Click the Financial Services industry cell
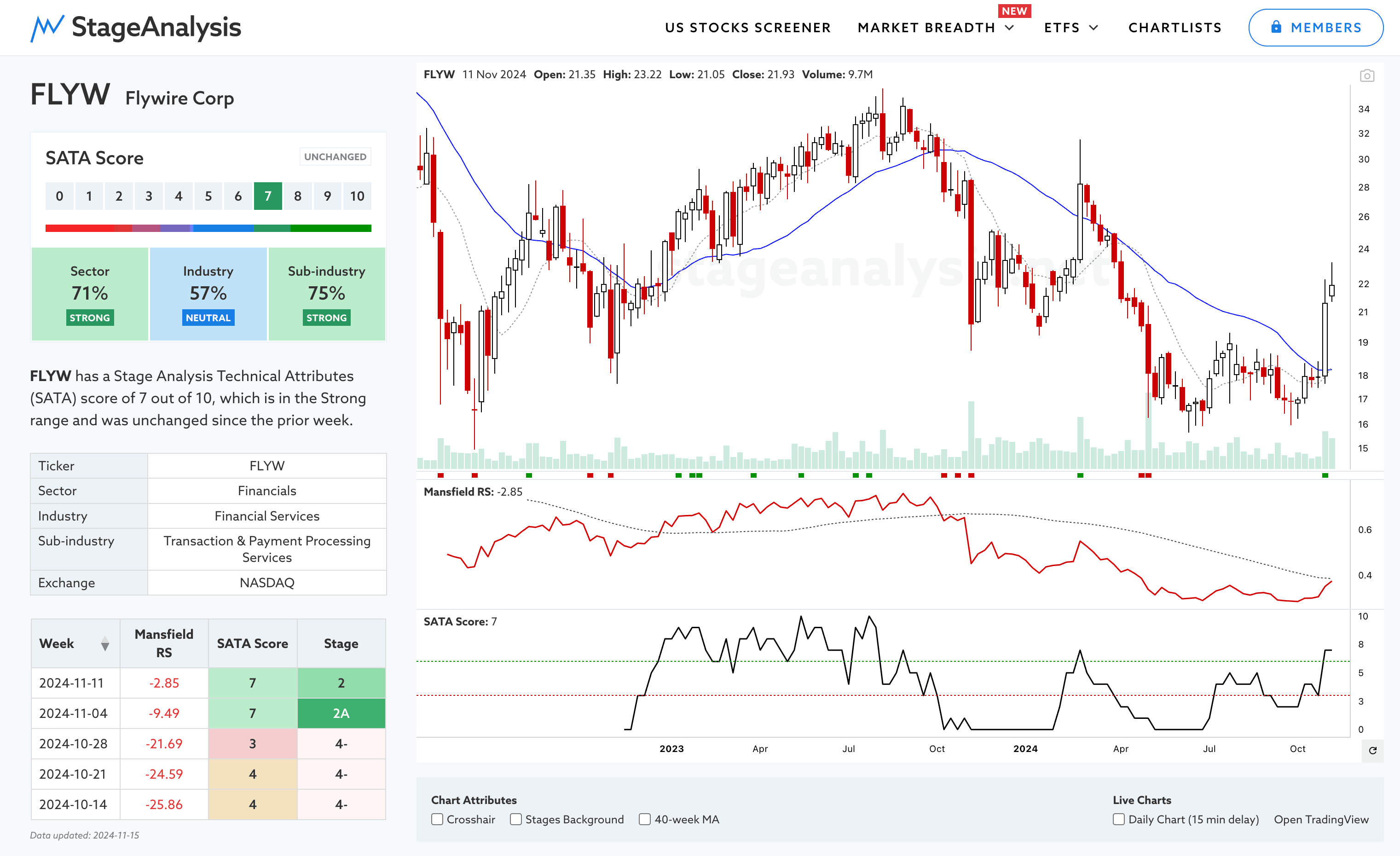Viewport: 1400px width, 856px height. coord(267,516)
